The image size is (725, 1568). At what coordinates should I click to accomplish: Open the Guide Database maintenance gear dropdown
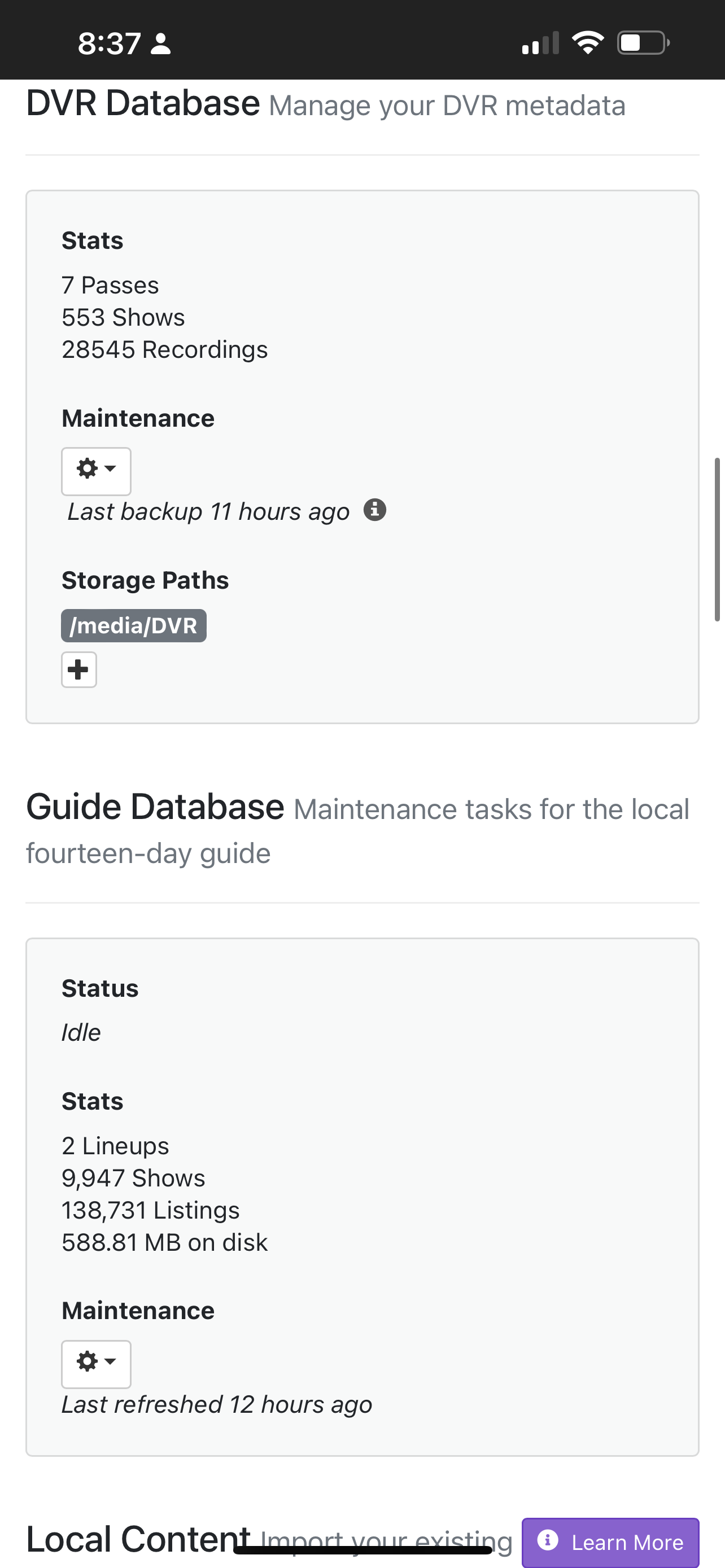96,1364
